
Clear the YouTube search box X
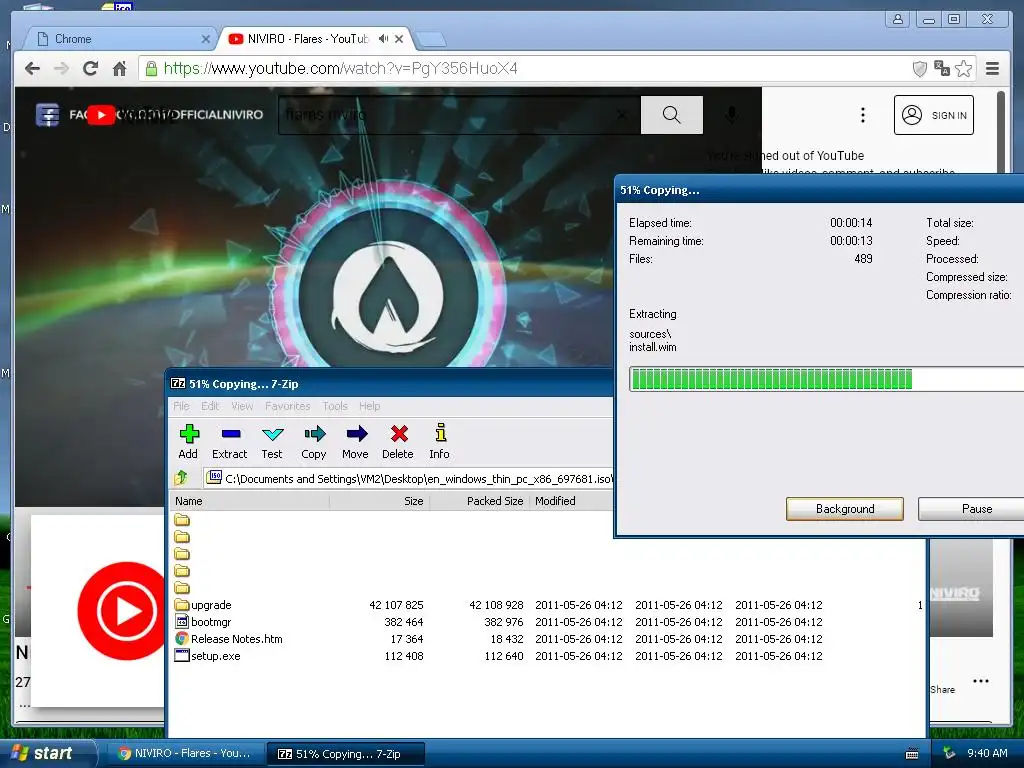click(x=622, y=115)
